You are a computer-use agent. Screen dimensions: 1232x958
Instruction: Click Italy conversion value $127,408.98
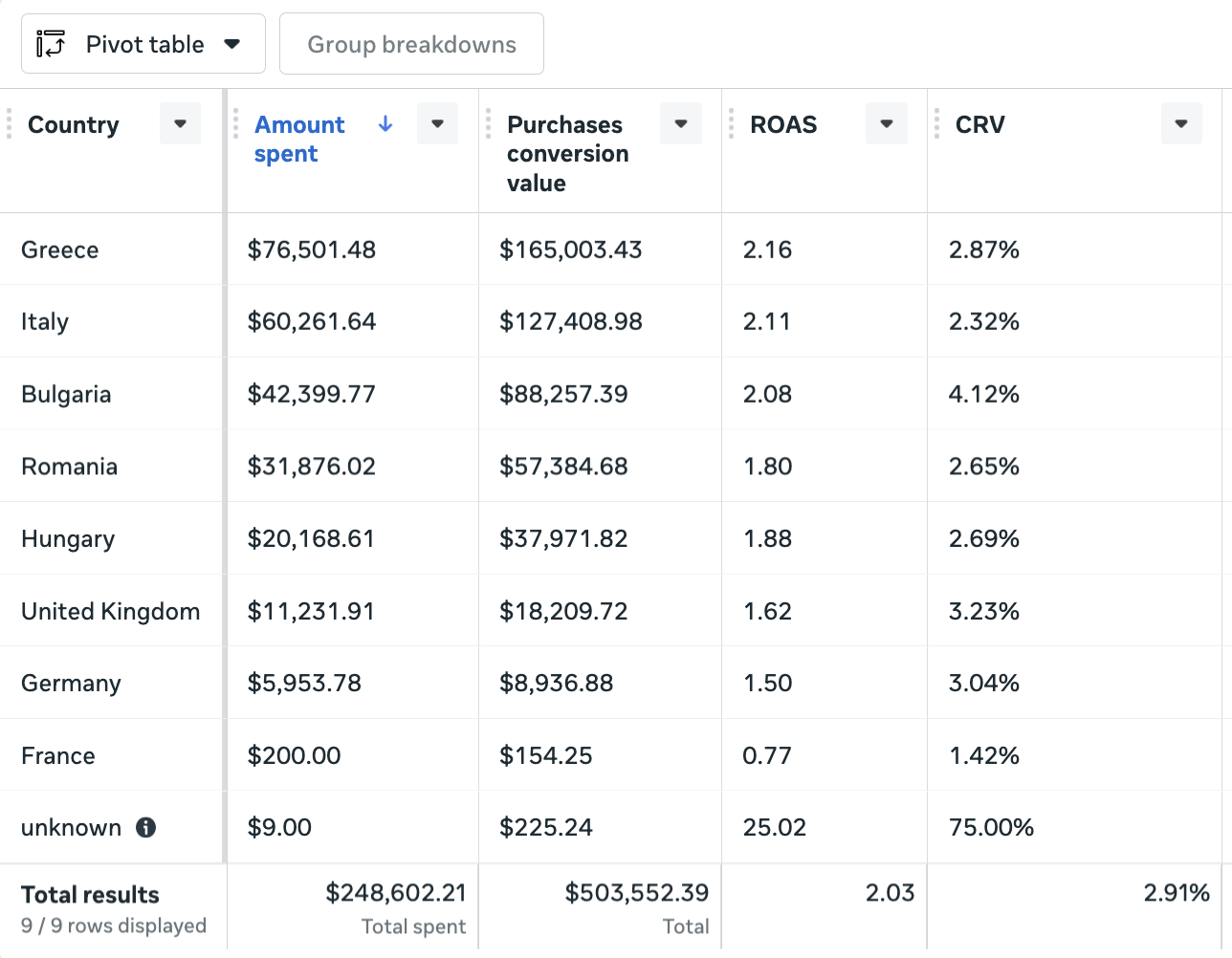tap(571, 321)
